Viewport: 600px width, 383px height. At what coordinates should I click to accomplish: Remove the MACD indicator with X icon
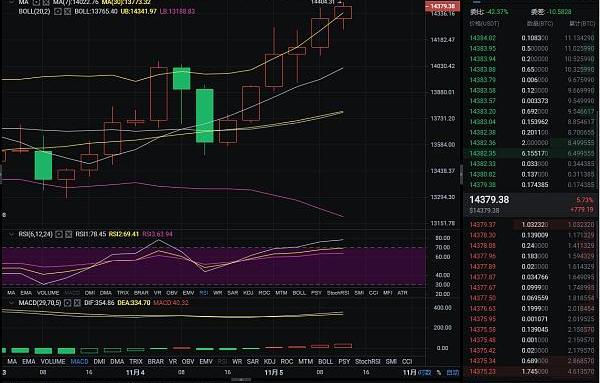(x=77, y=303)
